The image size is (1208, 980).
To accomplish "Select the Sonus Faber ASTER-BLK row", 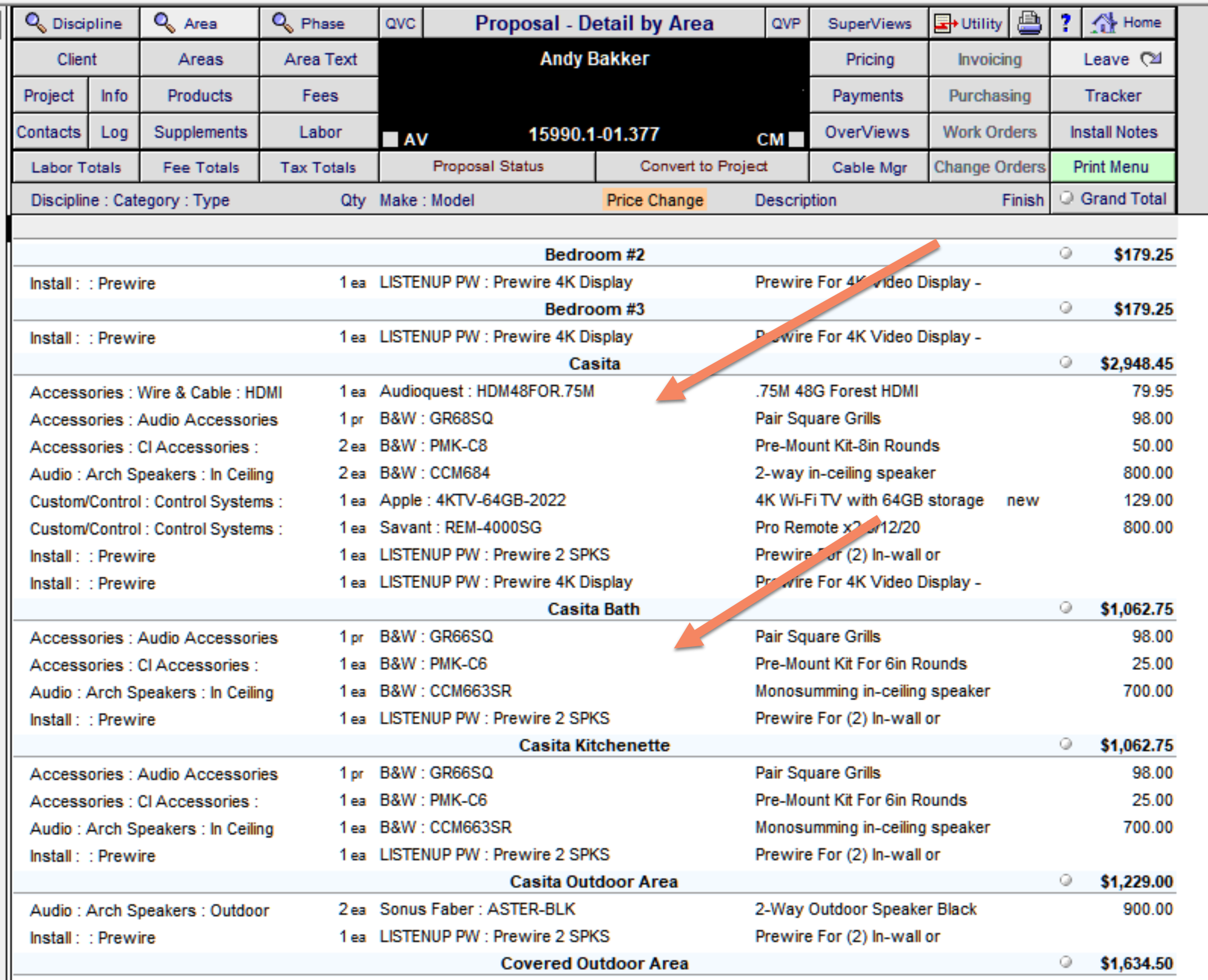I will pos(594,909).
